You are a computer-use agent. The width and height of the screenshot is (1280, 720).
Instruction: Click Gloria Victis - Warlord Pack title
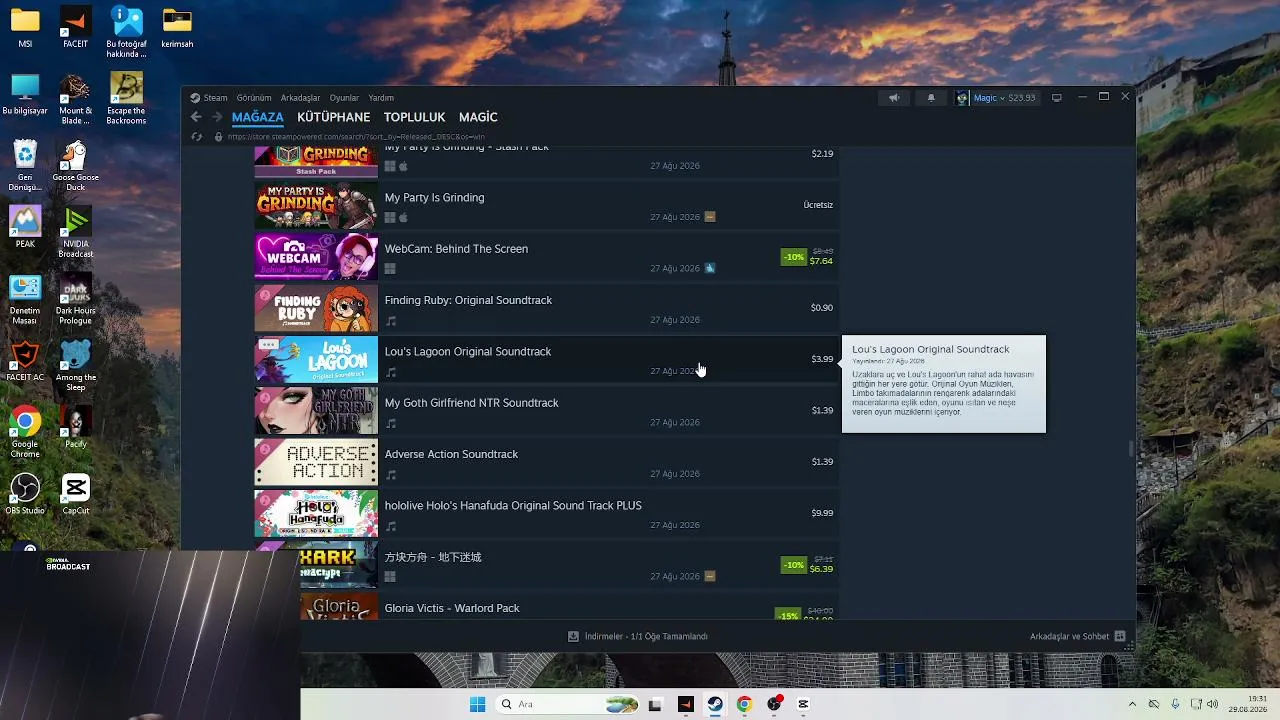pos(452,608)
